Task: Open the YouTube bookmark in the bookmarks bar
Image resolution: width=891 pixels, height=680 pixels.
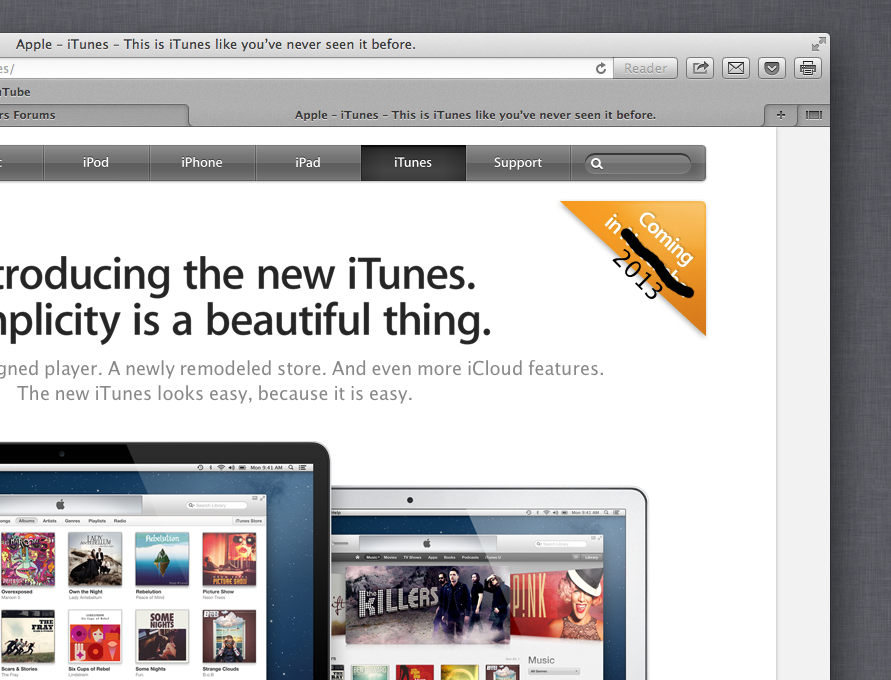Action: pos(15,92)
